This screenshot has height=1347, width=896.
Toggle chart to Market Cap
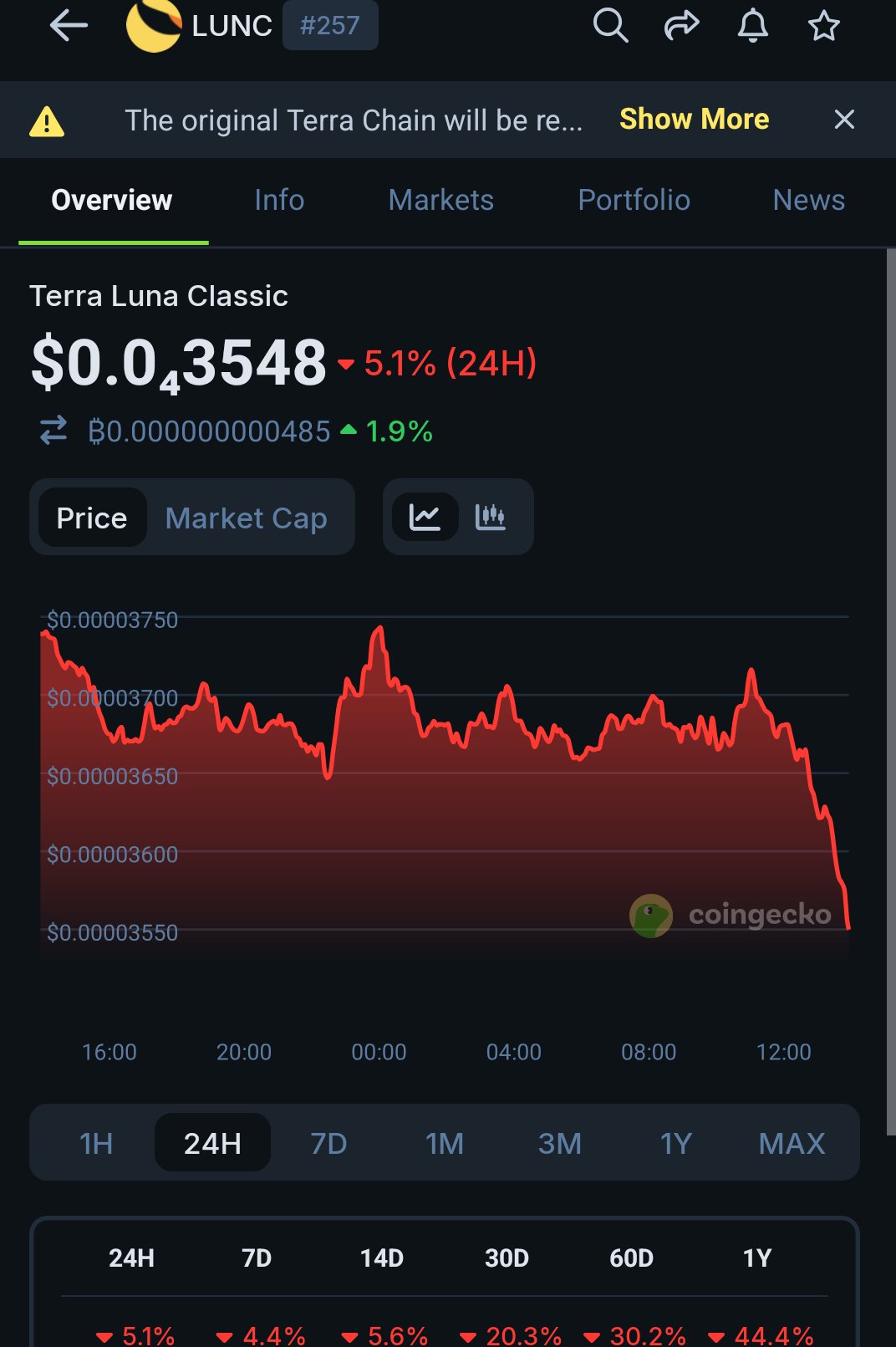(x=246, y=518)
